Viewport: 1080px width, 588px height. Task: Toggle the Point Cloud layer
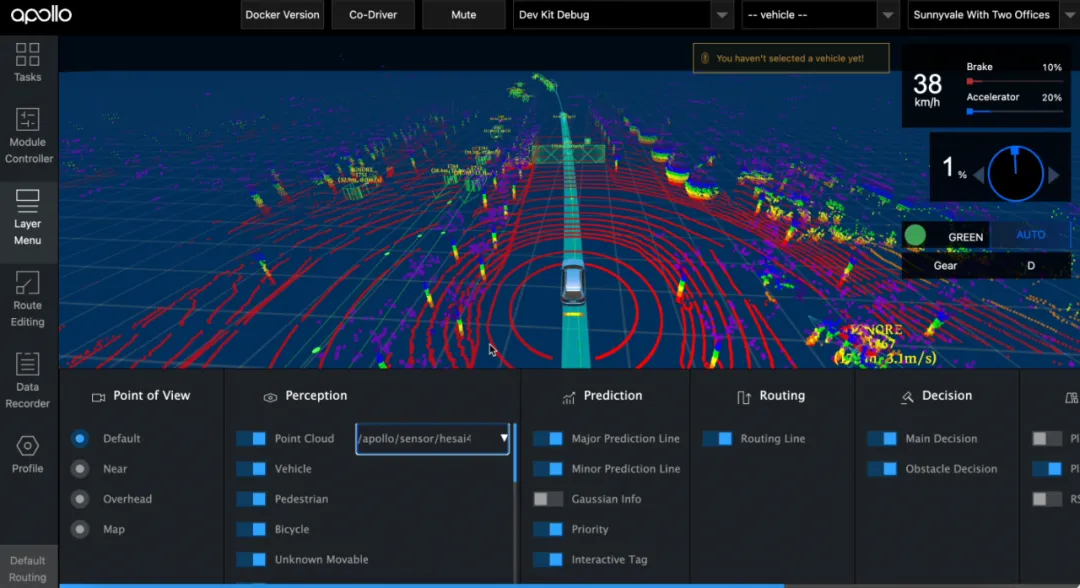click(x=251, y=439)
